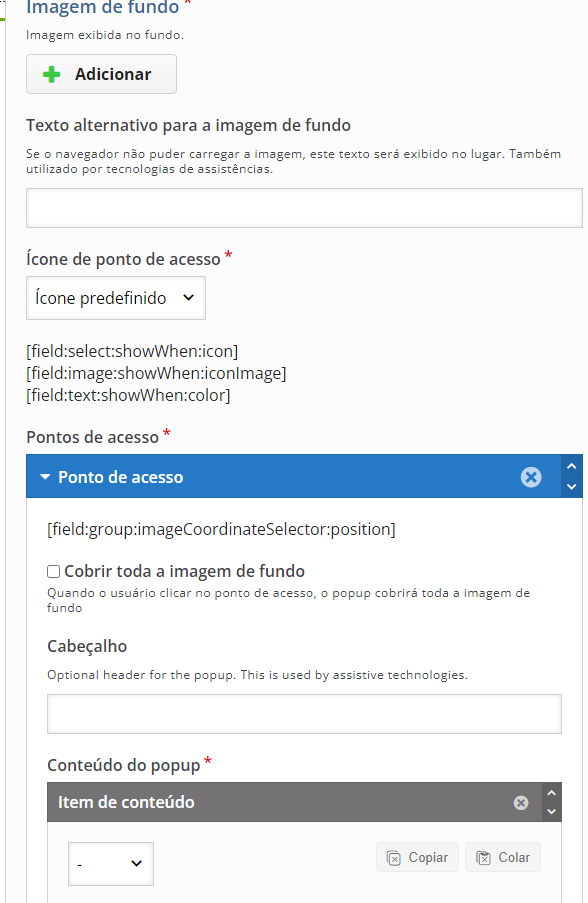Remove the Item de conteúdo entry

coord(521,803)
